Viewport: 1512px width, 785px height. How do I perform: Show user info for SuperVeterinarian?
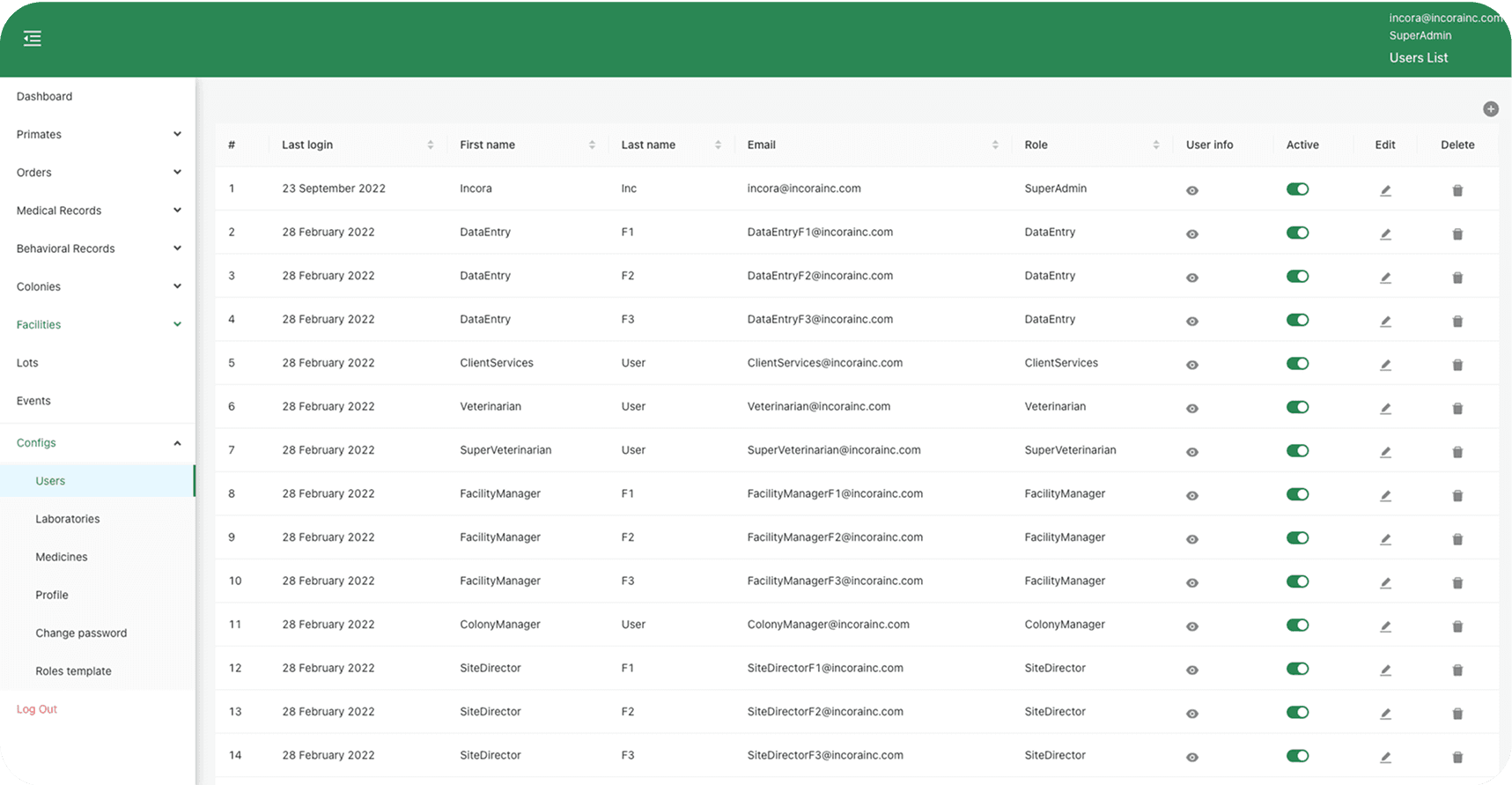click(x=1191, y=452)
